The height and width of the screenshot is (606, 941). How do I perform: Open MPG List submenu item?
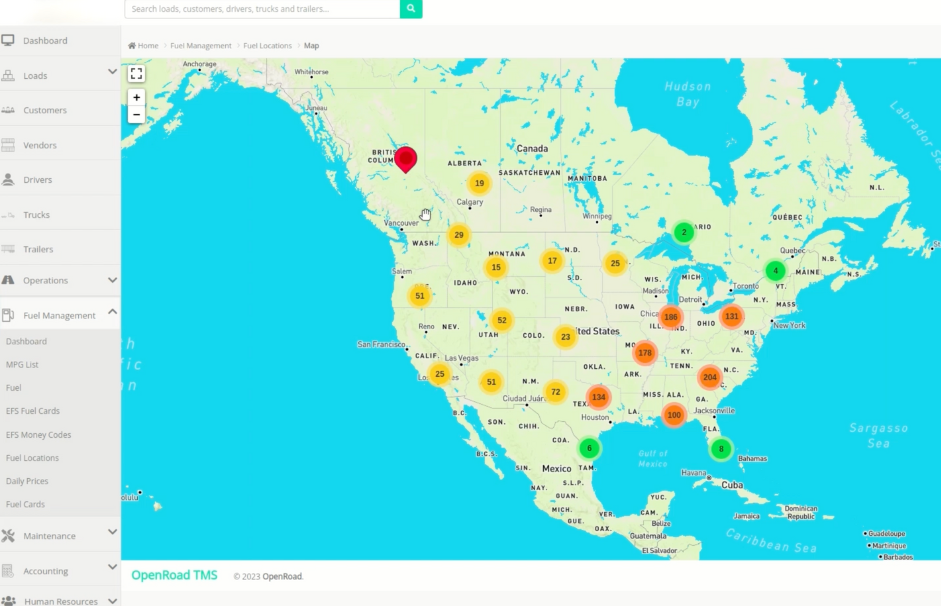point(22,365)
